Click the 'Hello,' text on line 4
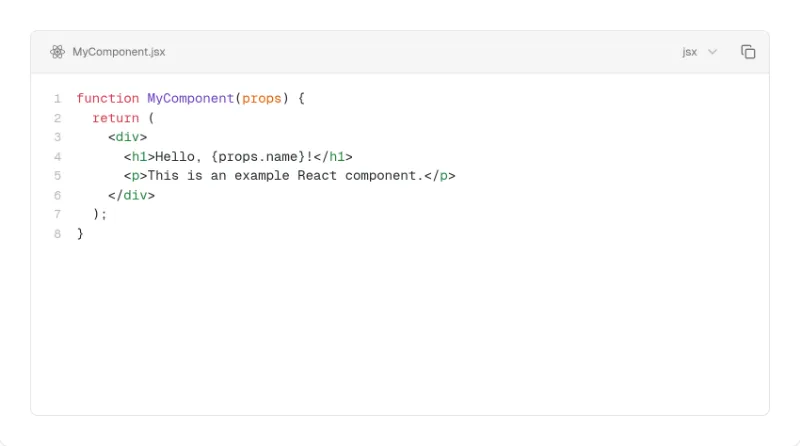Viewport: 800px width, 446px height. click(178, 157)
